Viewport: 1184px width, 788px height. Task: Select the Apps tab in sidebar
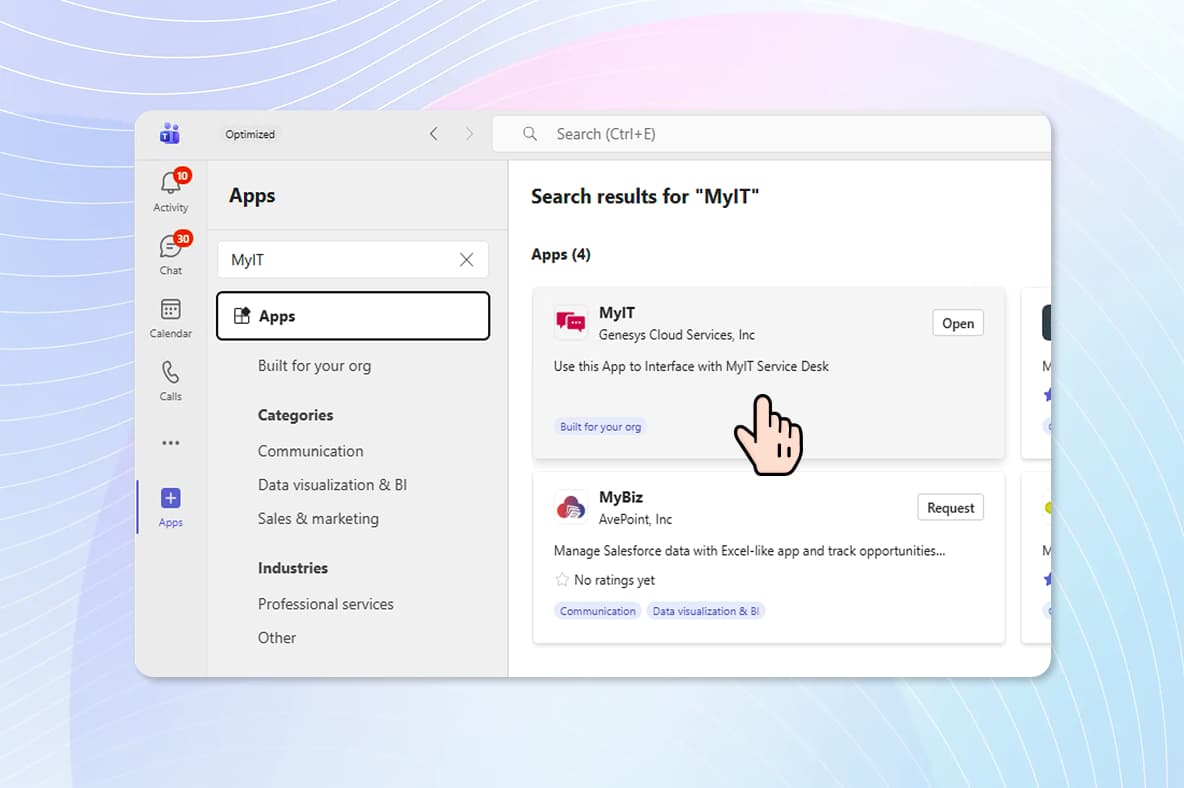click(353, 316)
